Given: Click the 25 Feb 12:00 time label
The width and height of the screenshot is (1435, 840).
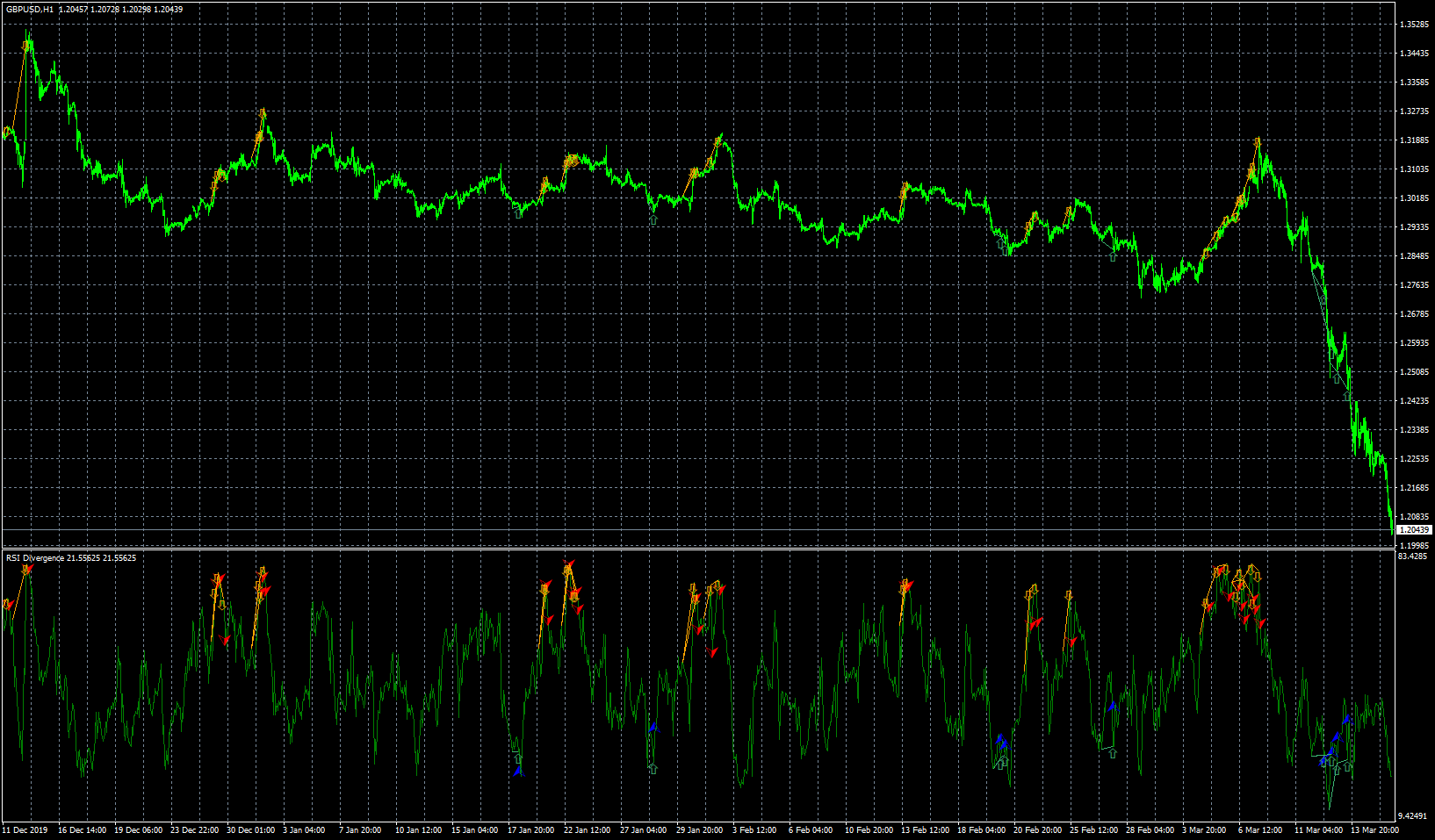Looking at the screenshot, I should [1093, 829].
